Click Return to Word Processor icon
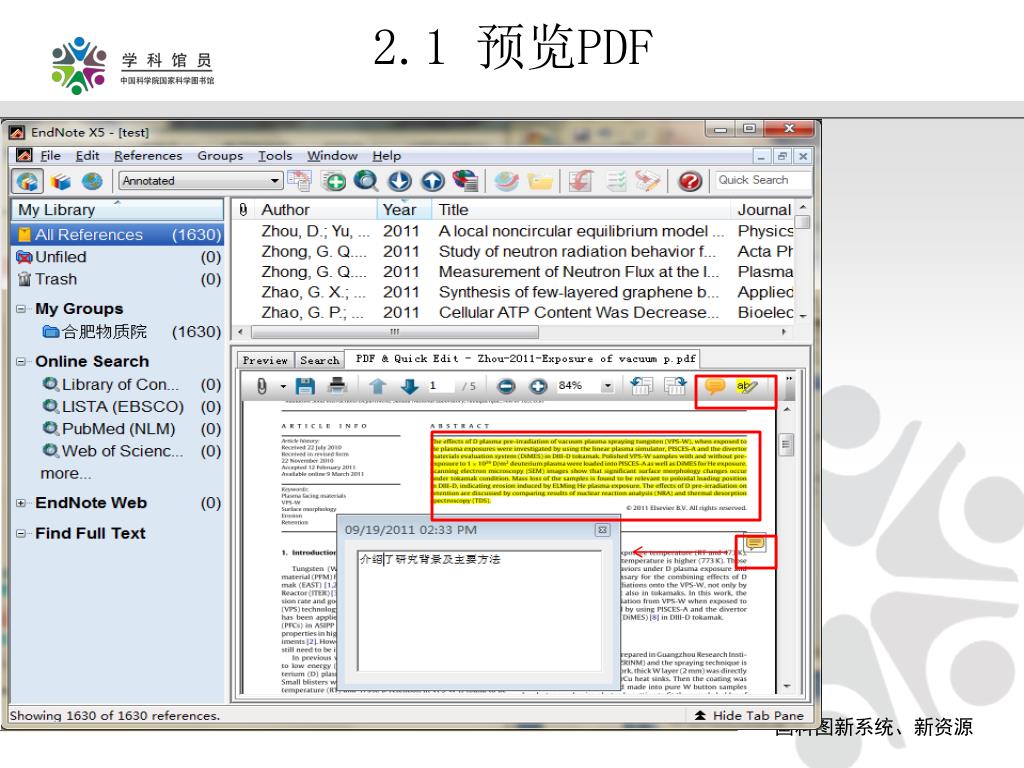This screenshot has width=1024, height=768. [648, 181]
